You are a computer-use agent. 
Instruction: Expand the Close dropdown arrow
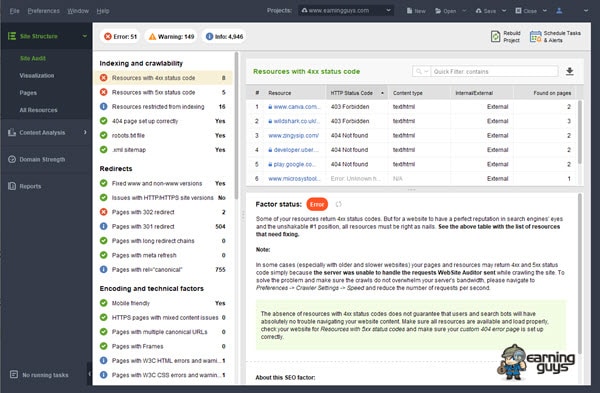tap(545, 11)
